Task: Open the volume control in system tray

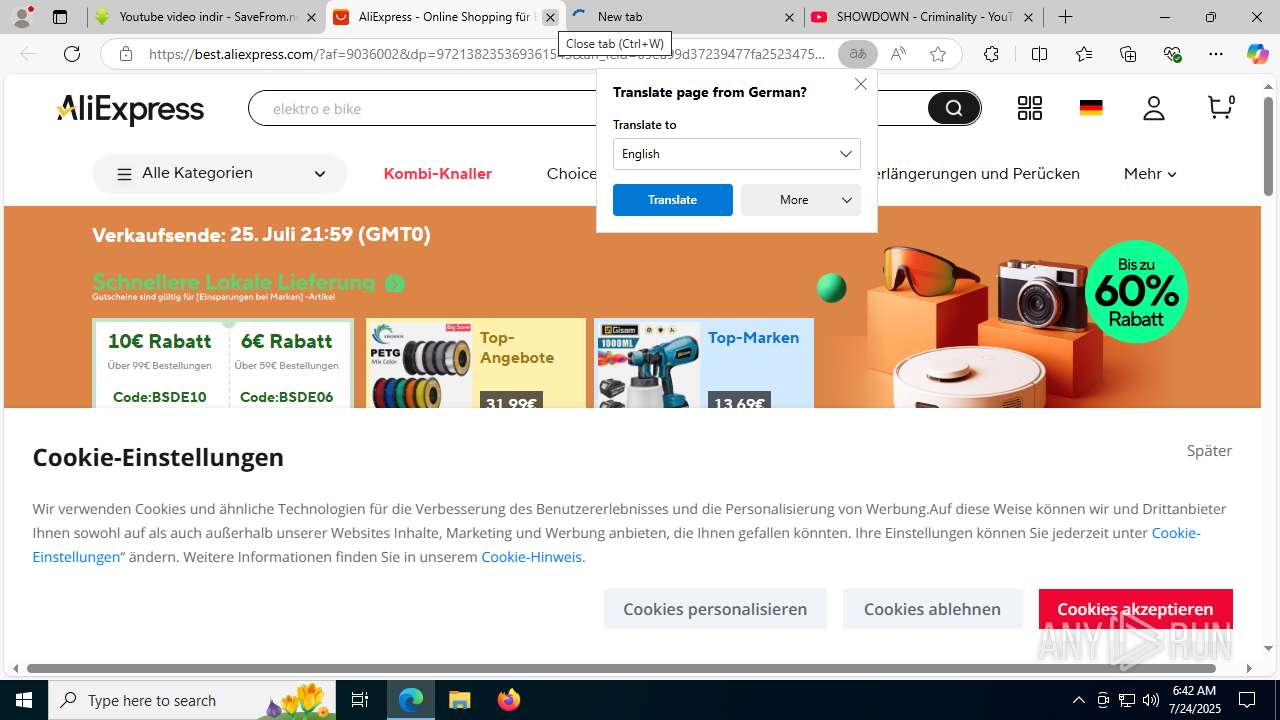Action: (1150, 700)
